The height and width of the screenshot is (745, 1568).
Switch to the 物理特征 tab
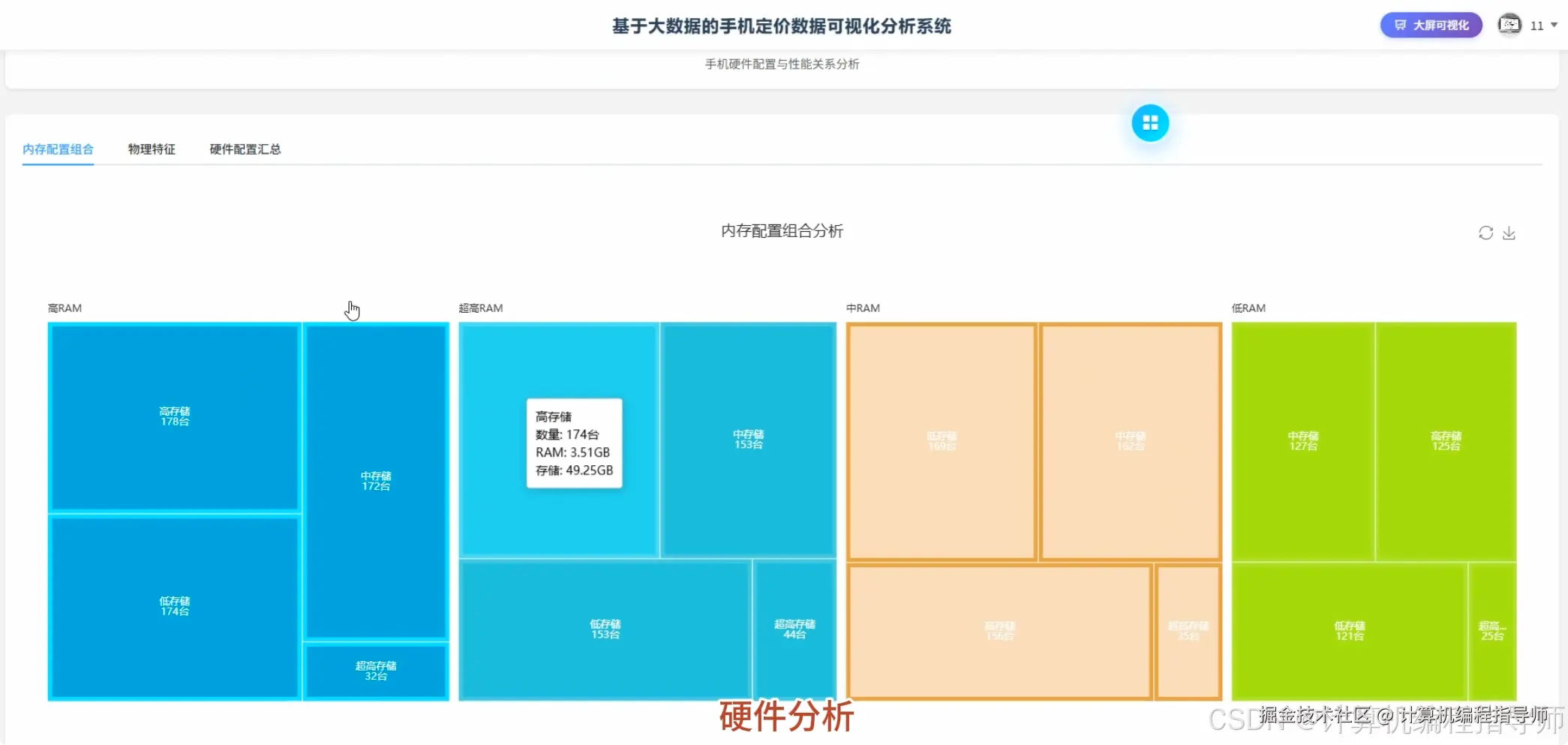pyautogui.click(x=151, y=149)
